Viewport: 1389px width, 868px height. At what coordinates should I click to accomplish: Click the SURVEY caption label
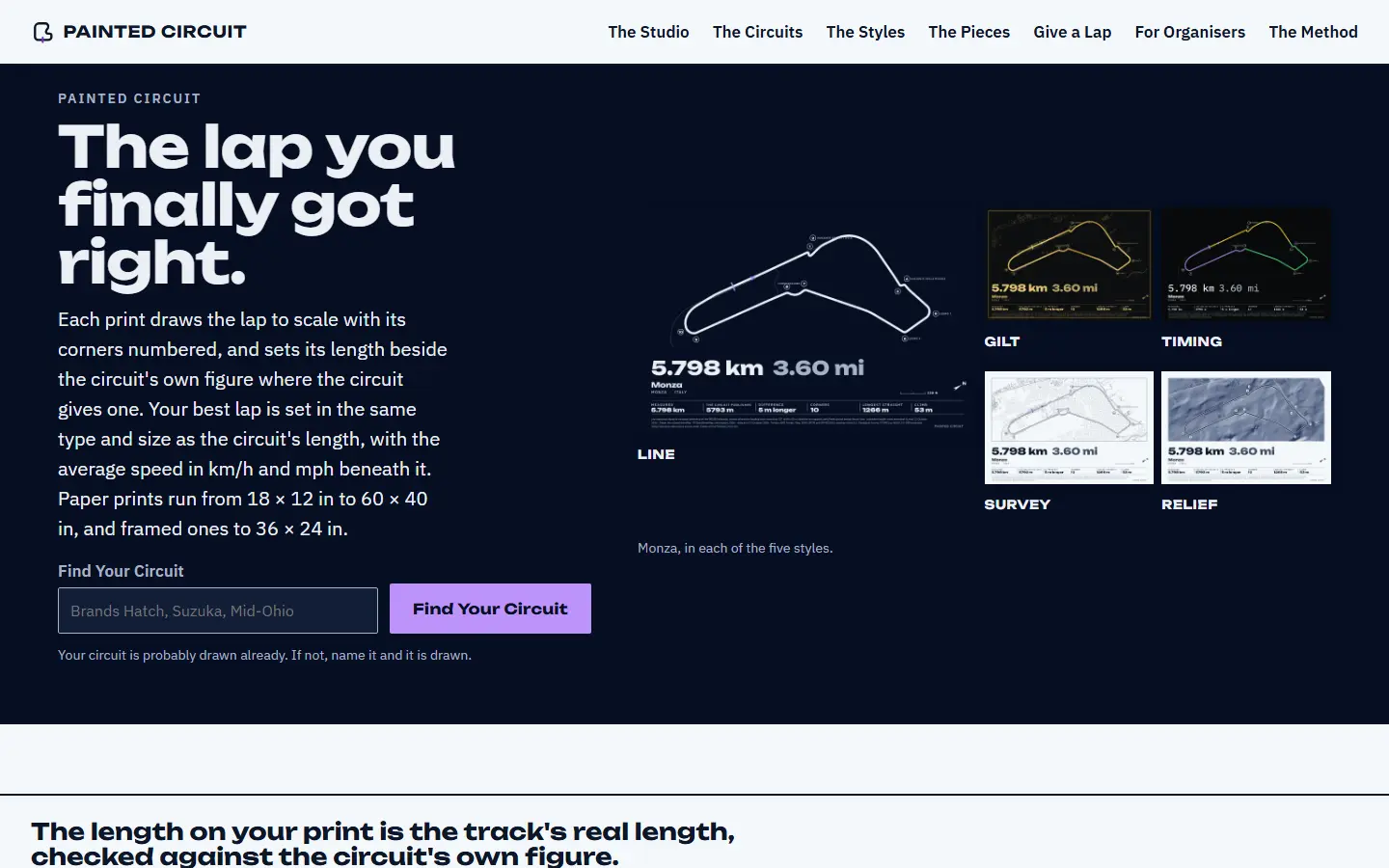pyautogui.click(x=1017, y=504)
